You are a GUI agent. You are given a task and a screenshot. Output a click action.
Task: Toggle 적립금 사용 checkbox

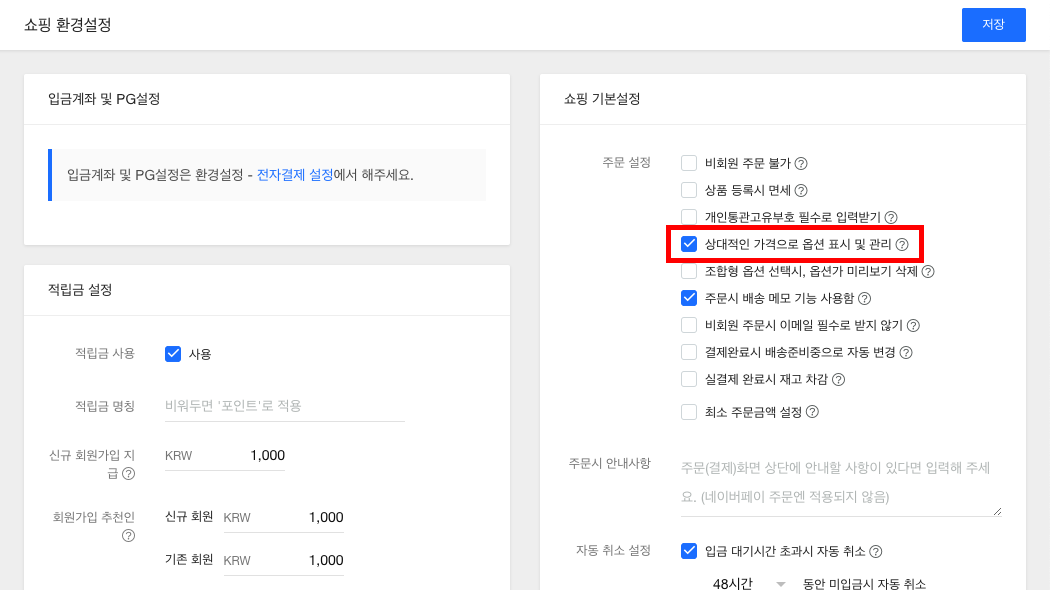tap(173, 354)
